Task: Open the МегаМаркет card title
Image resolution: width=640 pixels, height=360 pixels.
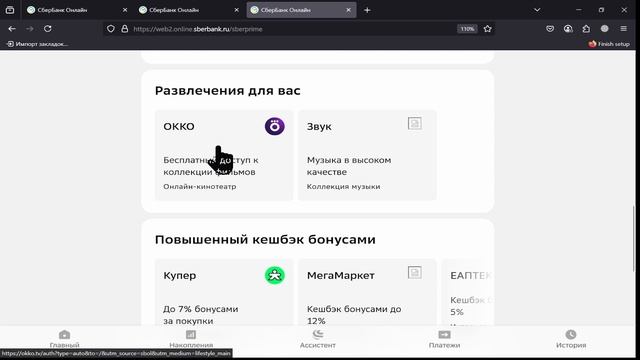Action: [341, 276]
